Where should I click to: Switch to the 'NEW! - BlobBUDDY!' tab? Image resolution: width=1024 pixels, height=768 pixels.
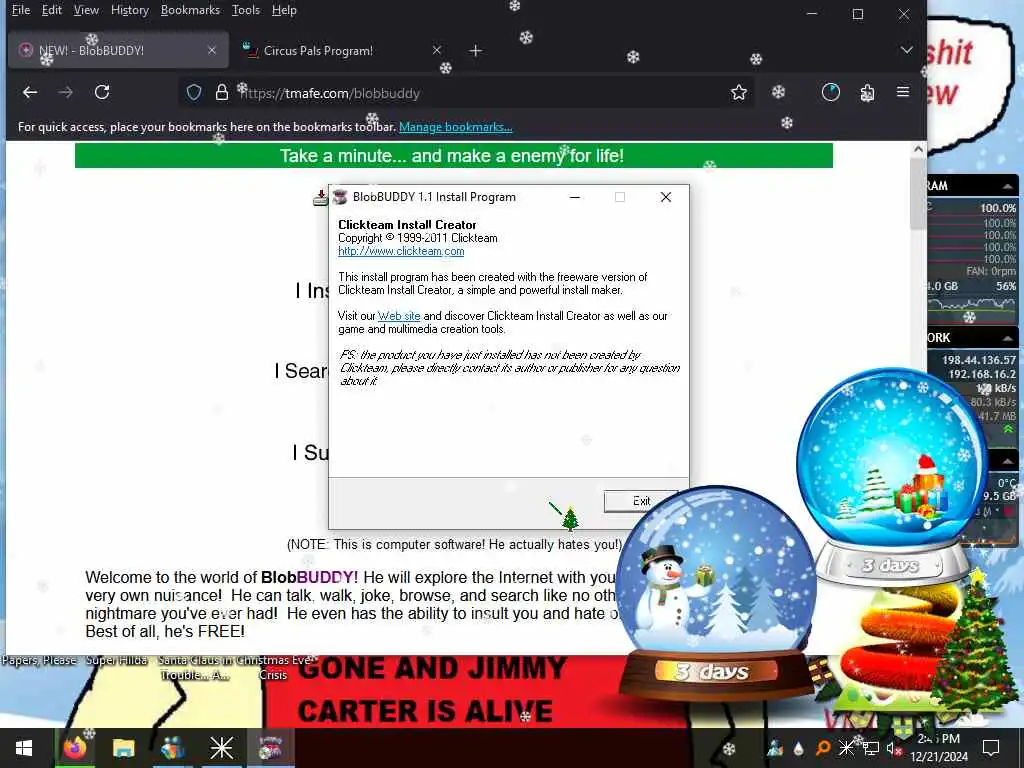tap(118, 50)
